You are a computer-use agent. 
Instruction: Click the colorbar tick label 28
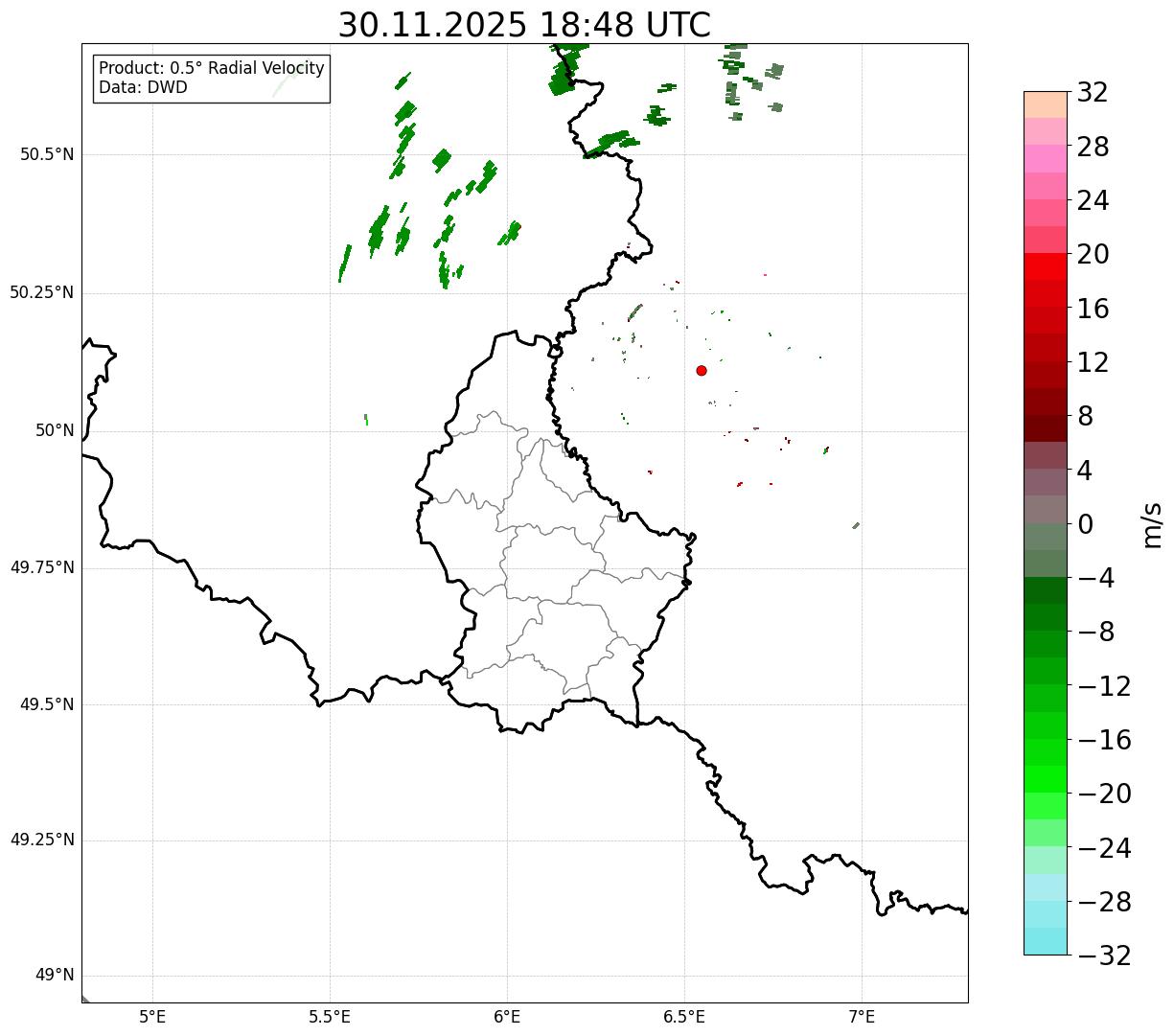(x=1093, y=148)
